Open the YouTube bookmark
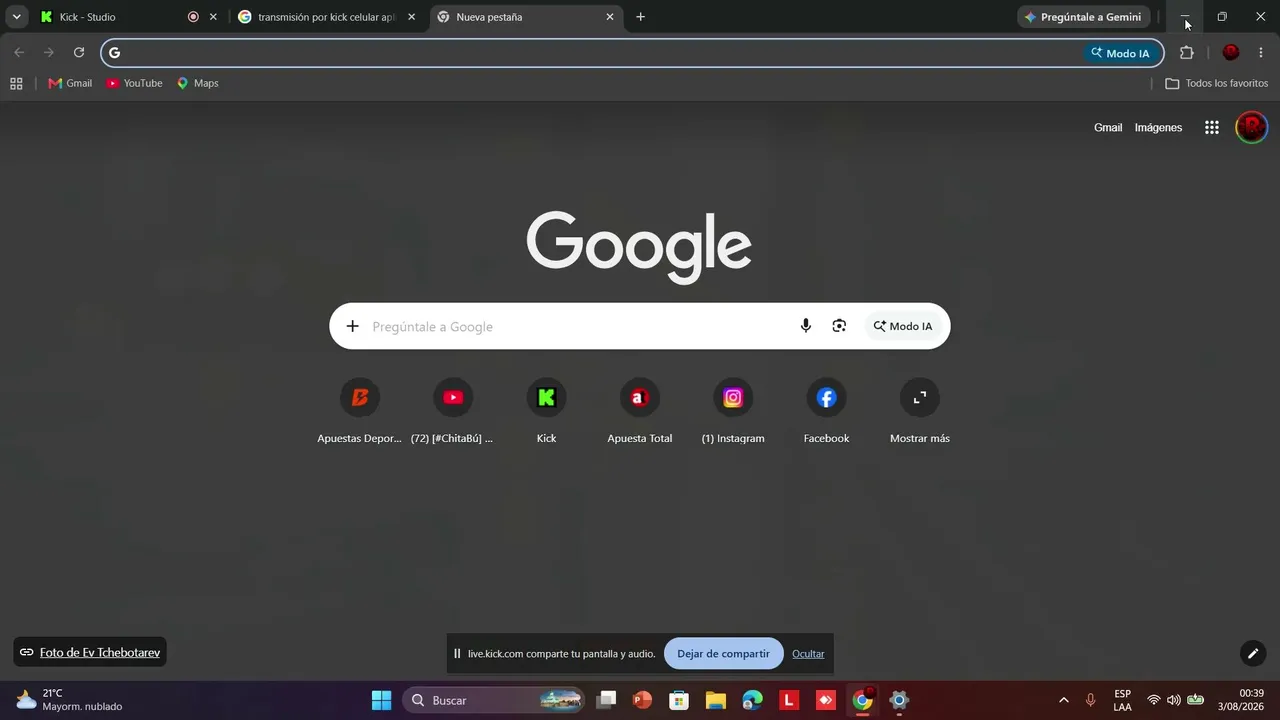The image size is (1280, 720). pos(134,83)
